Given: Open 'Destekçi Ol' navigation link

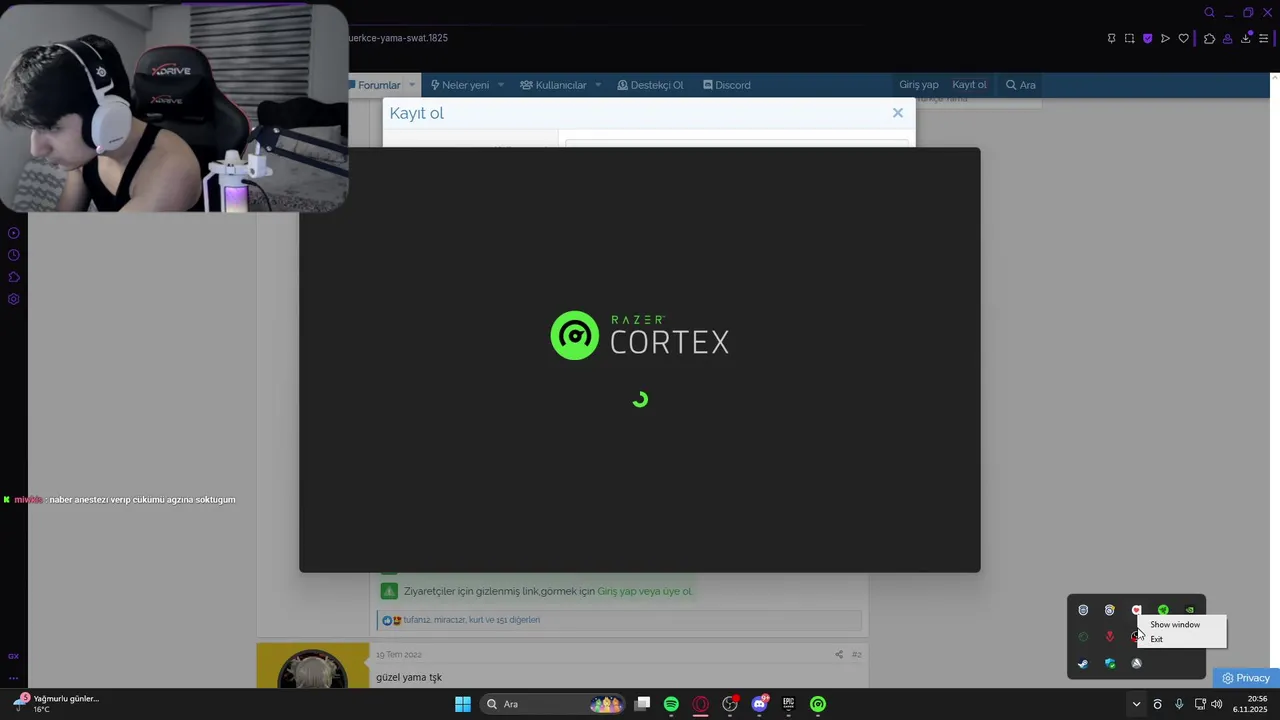Looking at the screenshot, I should click(x=650, y=85).
